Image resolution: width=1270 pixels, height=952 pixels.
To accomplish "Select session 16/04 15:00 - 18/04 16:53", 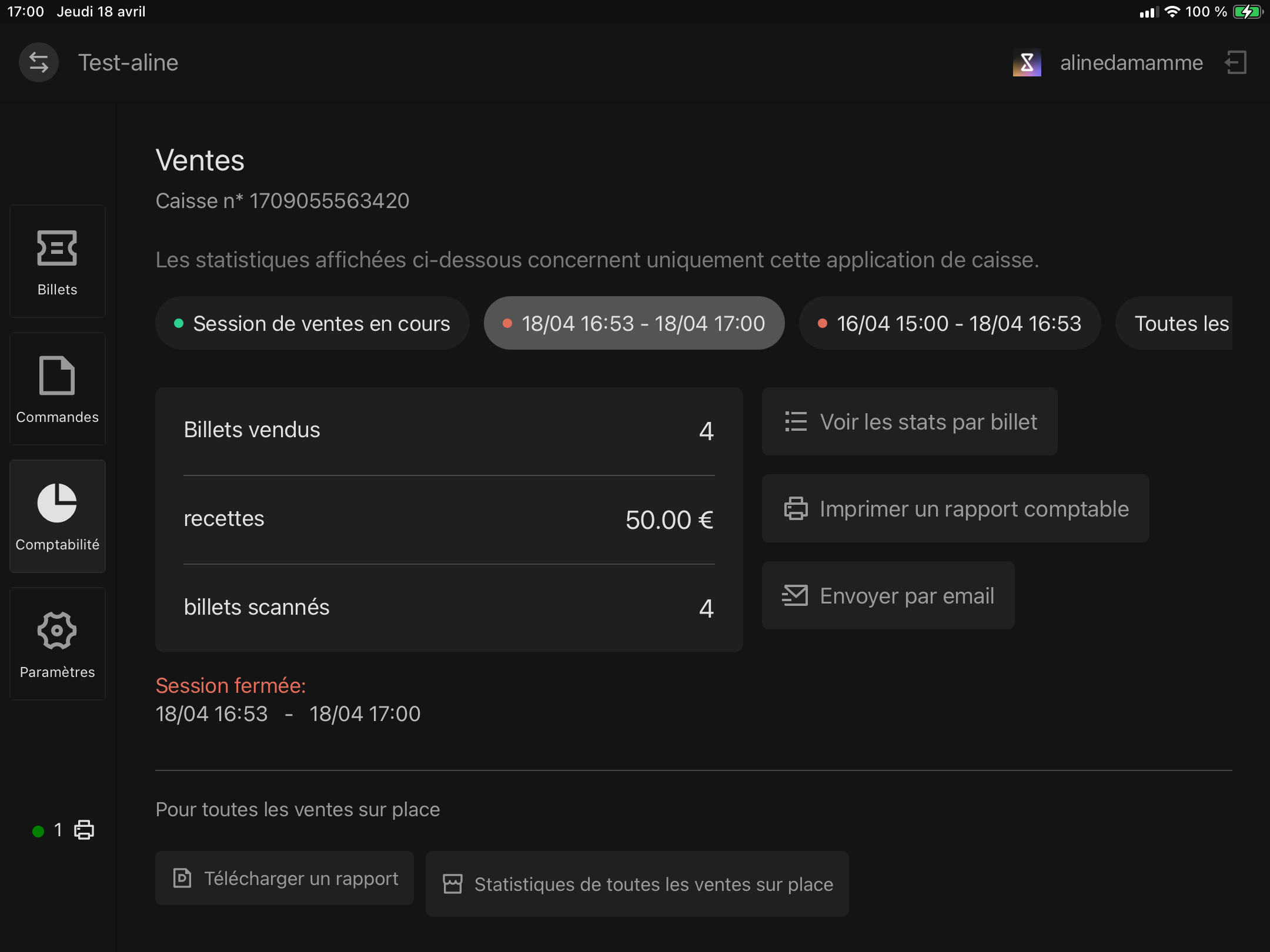I will 950,323.
